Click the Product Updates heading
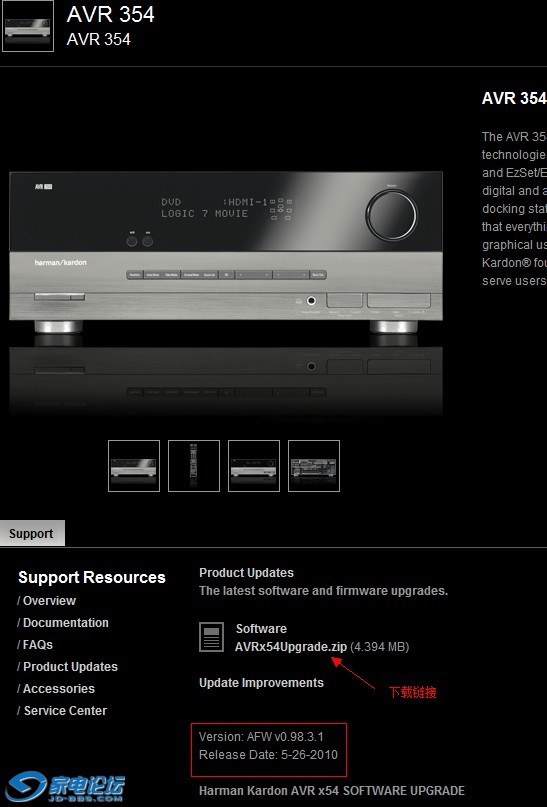Viewport: 547px width, 807px height. pos(246,573)
